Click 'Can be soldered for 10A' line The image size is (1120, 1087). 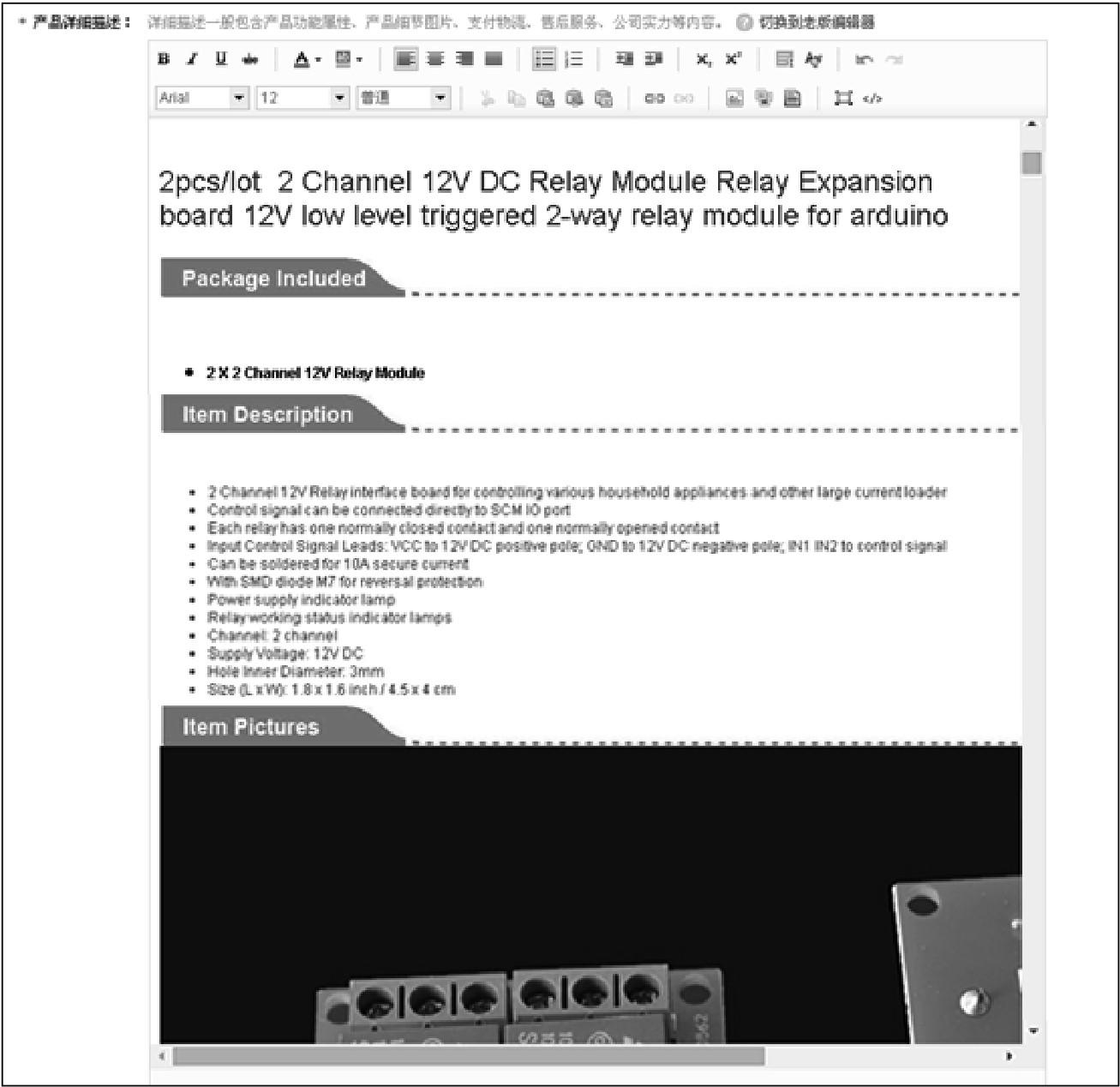click(338, 563)
